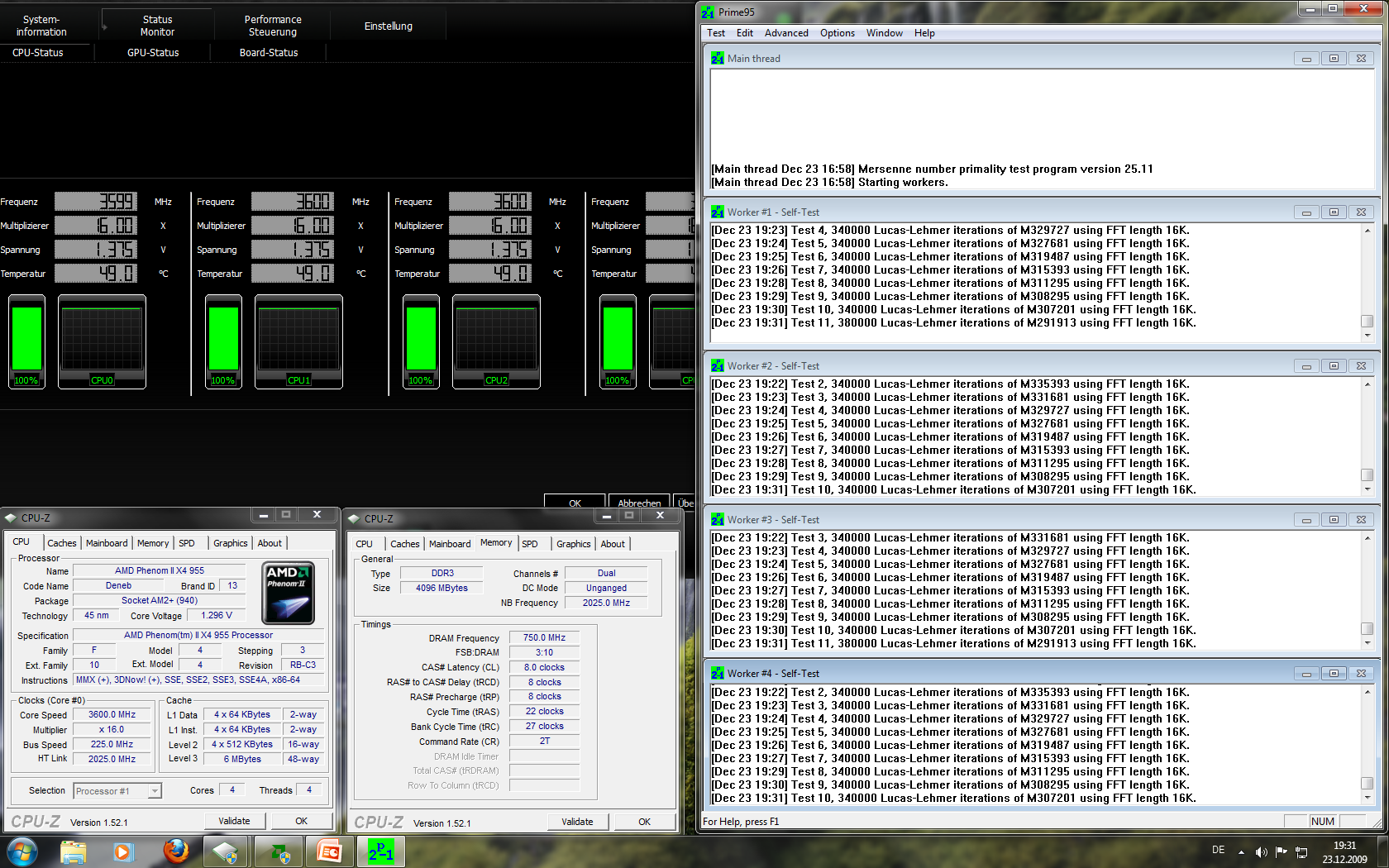Select the GPU-Status tab

pyautogui.click(x=153, y=52)
